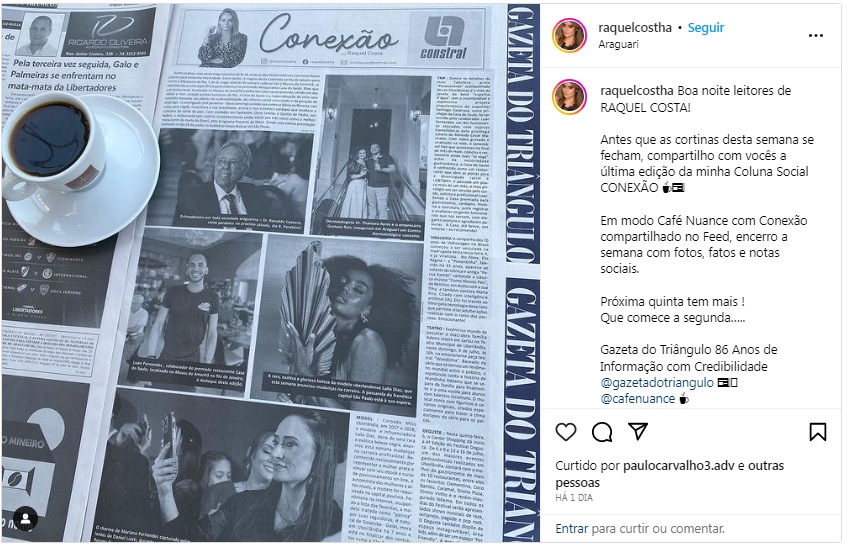This screenshot has width=852, height=553.
Task: Open more options three-dot menu
Action: (816, 35)
